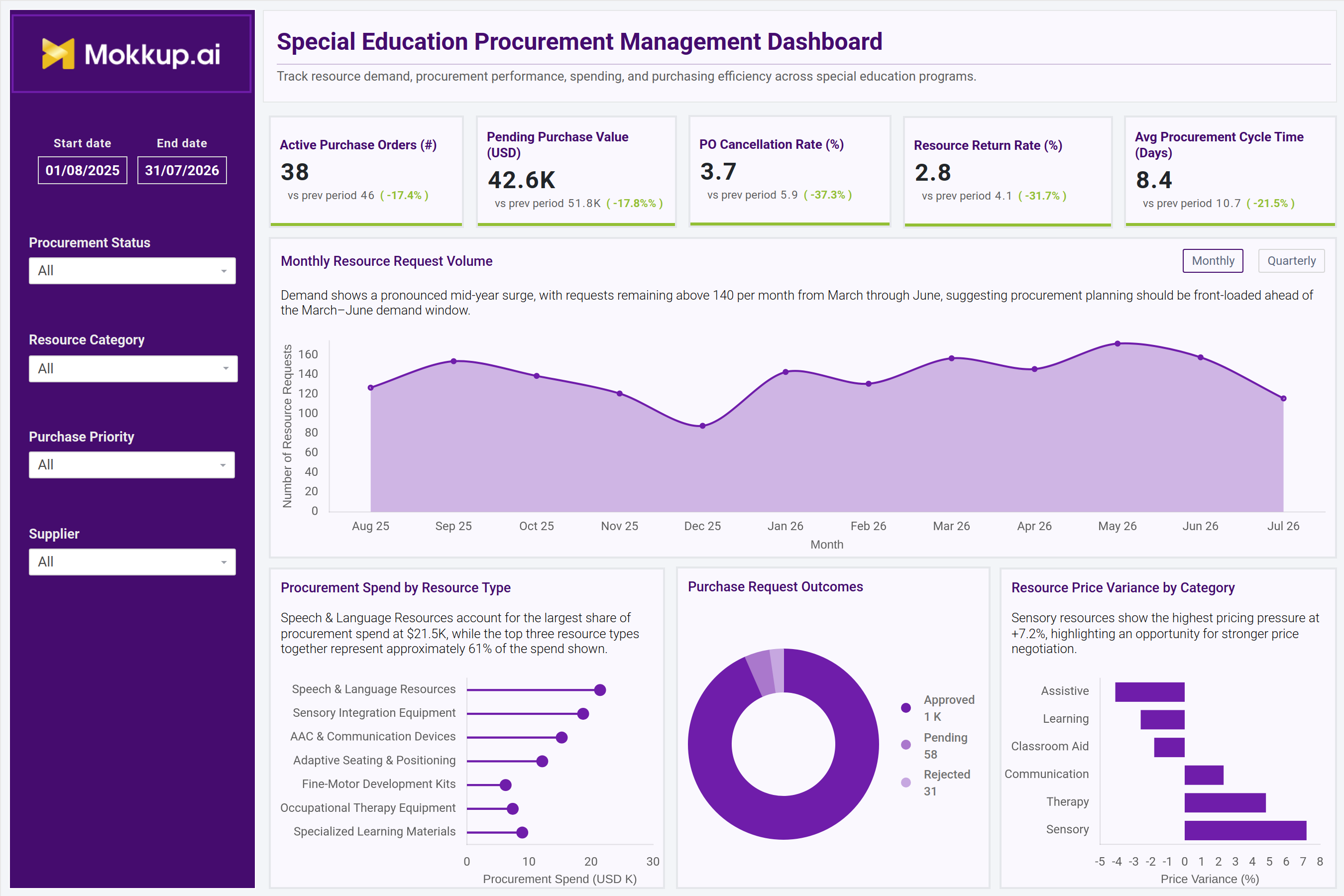Click the Sensory price variance bar
This screenshot has height=896, width=1344.
pos(1245,830)
